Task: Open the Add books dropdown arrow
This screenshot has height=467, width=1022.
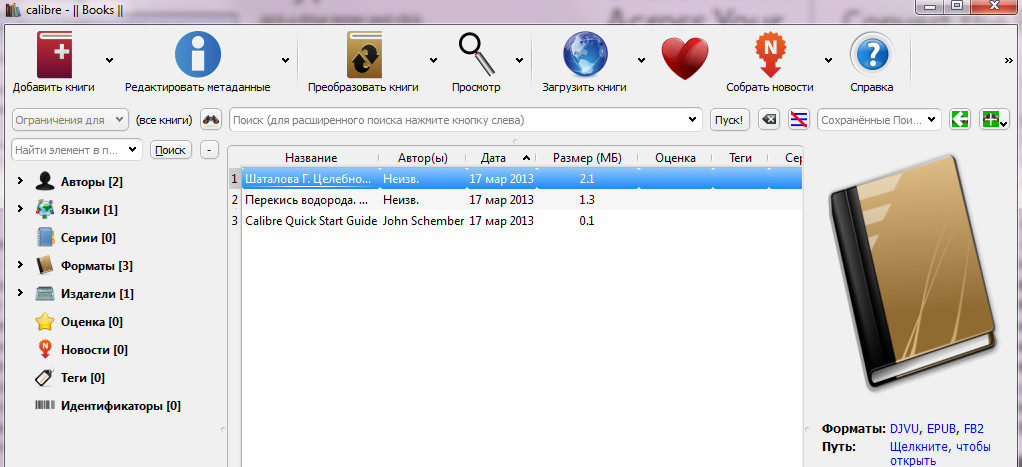Action: (x=109, y=60)
